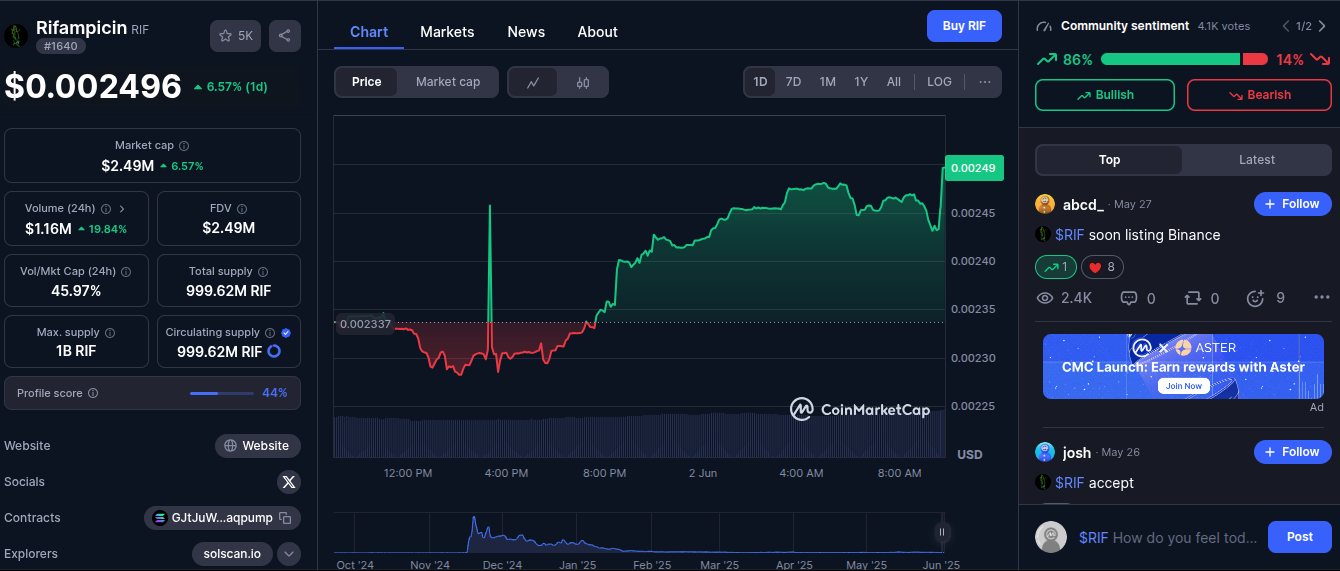Image resolution: width=1340 pixels, height=571 pixels.
Task: Open the News tab
Action: [x=526, y=32]
